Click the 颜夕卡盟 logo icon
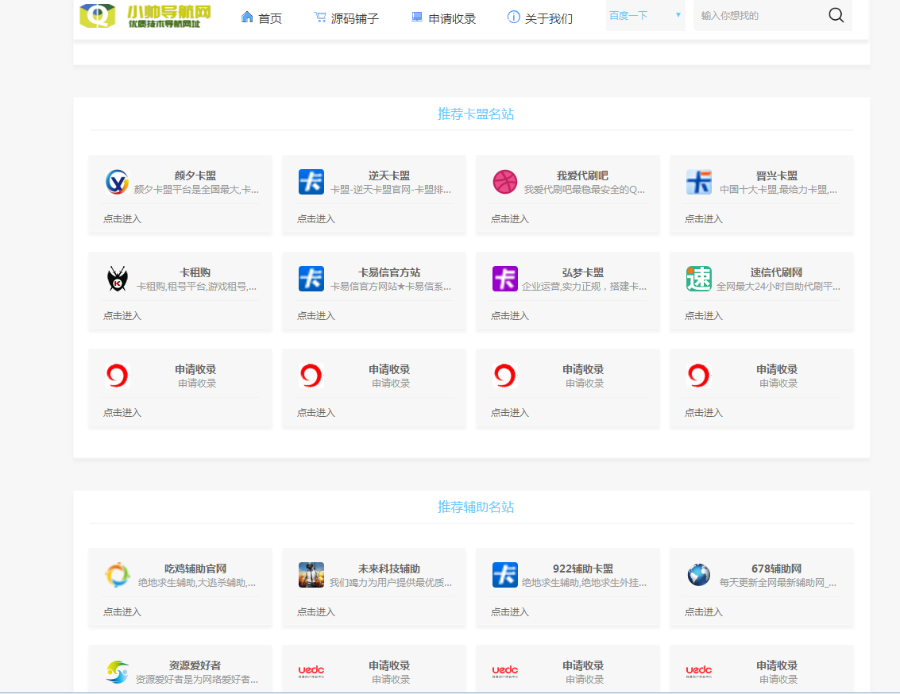This screenshot has width=900, height=694. (x=117, y=182)
